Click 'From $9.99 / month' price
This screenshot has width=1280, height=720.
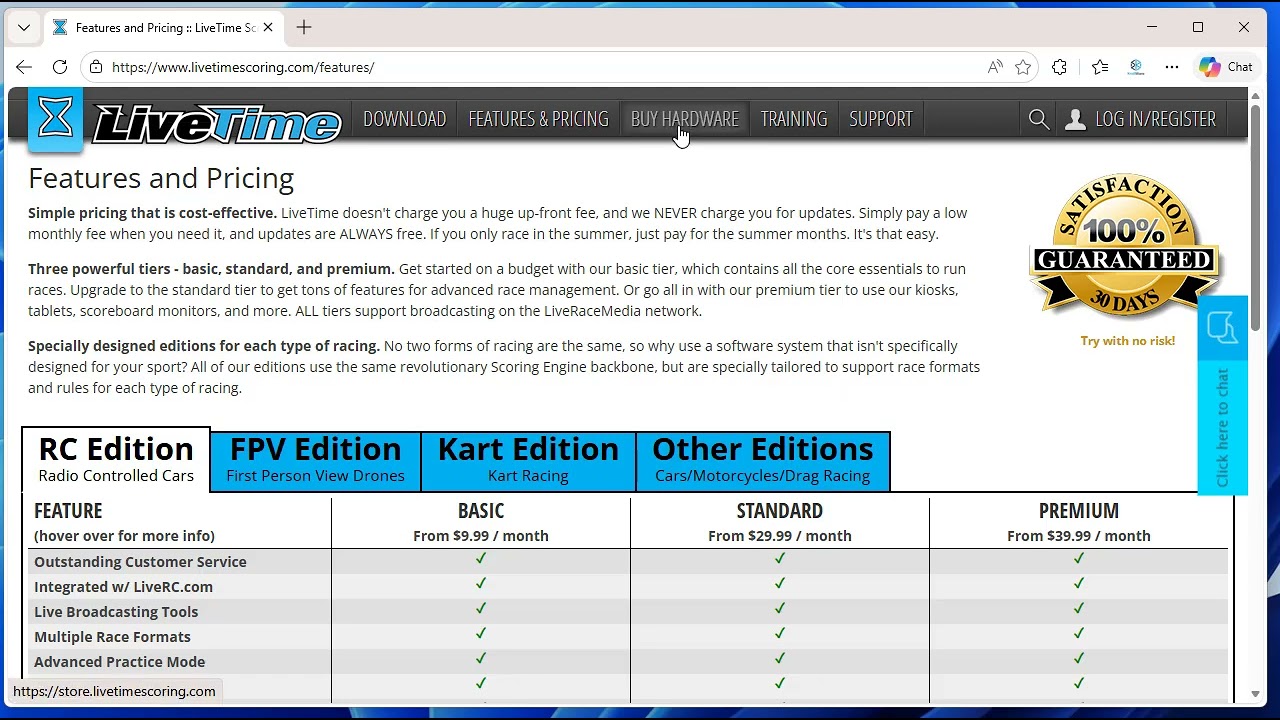coord(481,536)
